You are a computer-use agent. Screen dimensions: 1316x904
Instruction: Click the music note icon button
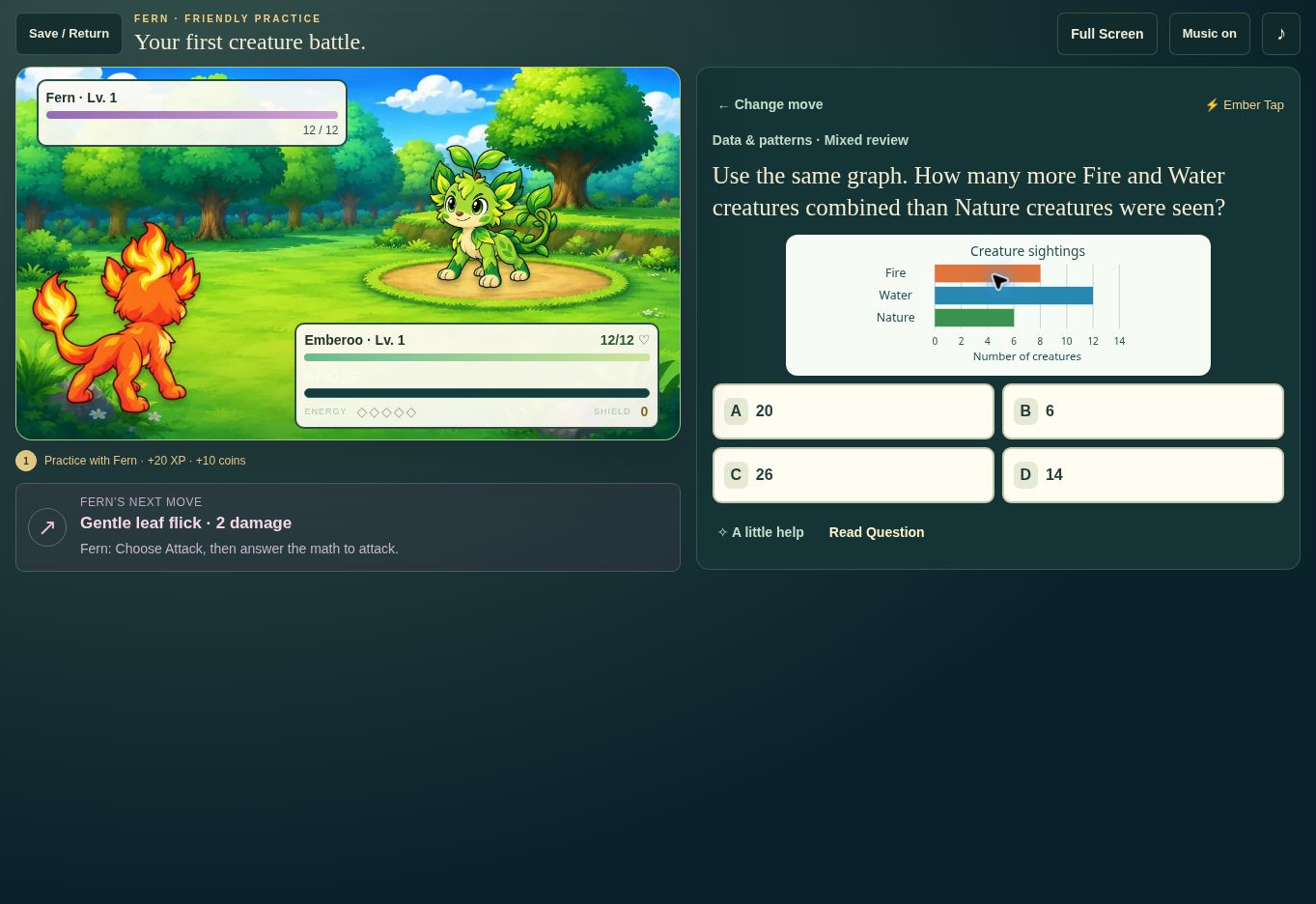[x=1280, y=34]
